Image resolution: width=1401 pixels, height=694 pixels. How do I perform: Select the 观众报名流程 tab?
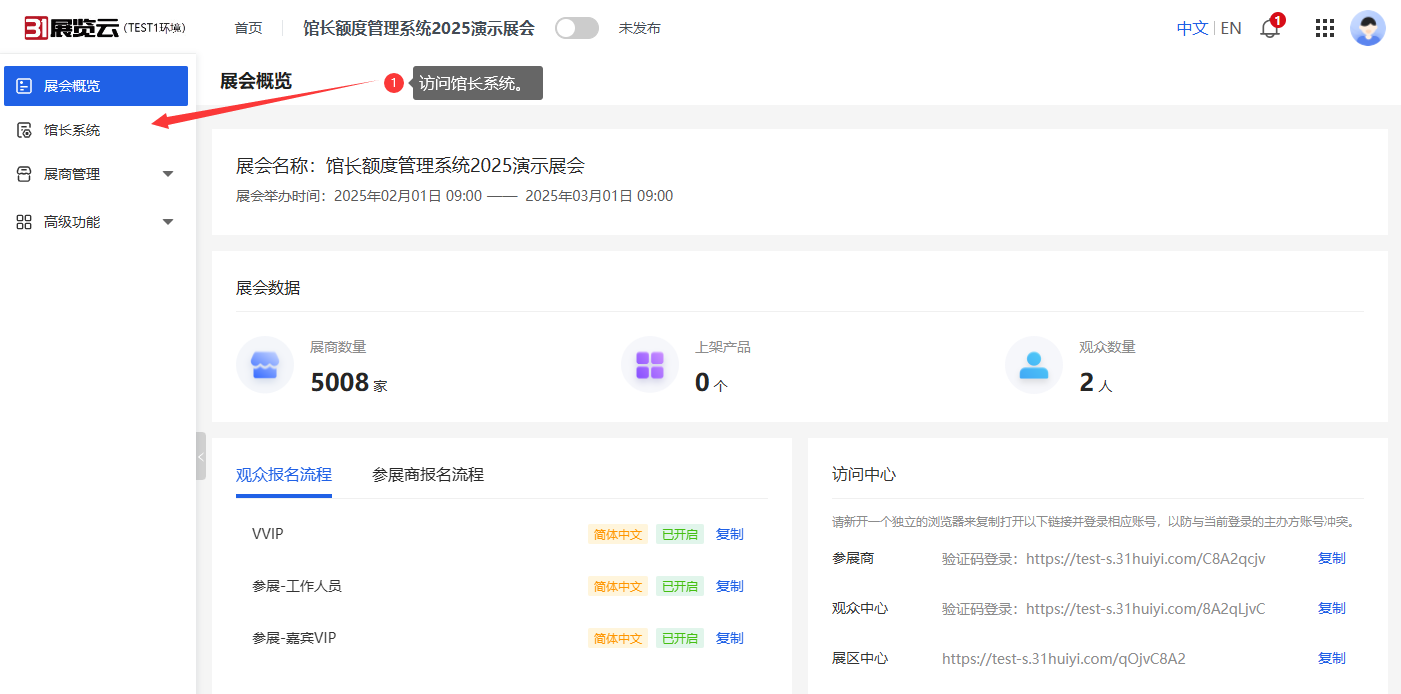(x=284, y=474)
